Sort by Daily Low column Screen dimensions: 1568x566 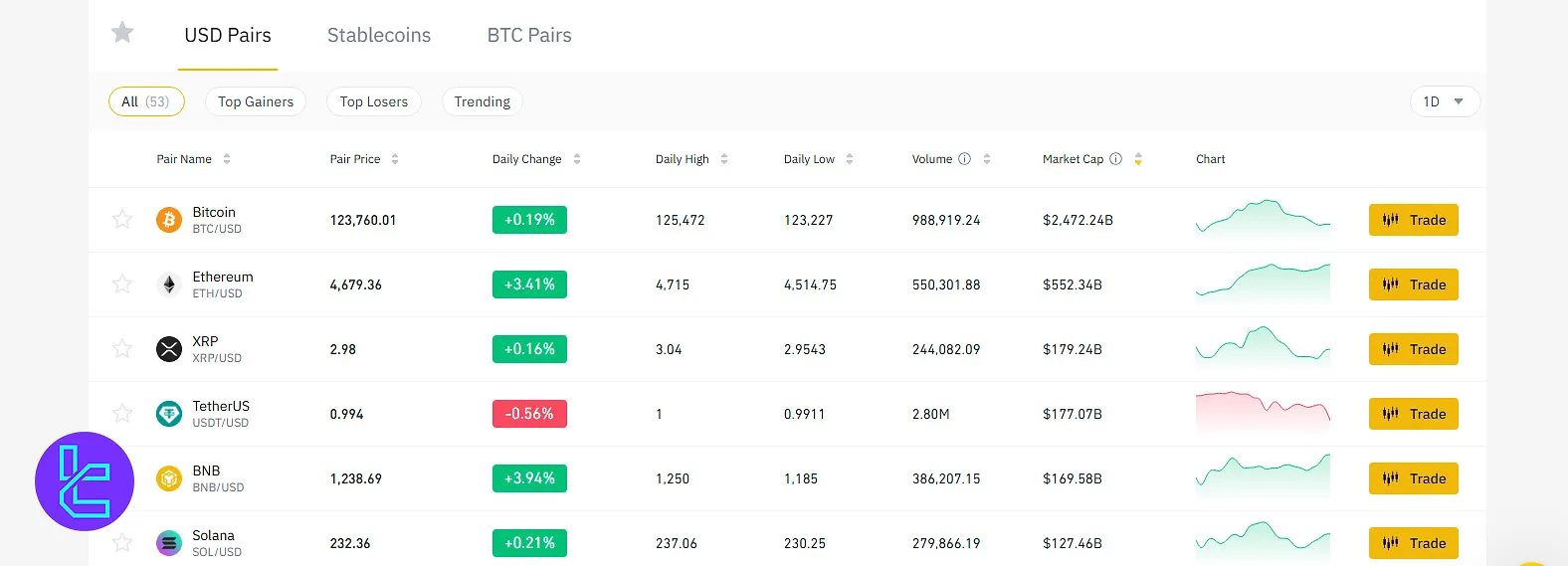tap(818, 159)
